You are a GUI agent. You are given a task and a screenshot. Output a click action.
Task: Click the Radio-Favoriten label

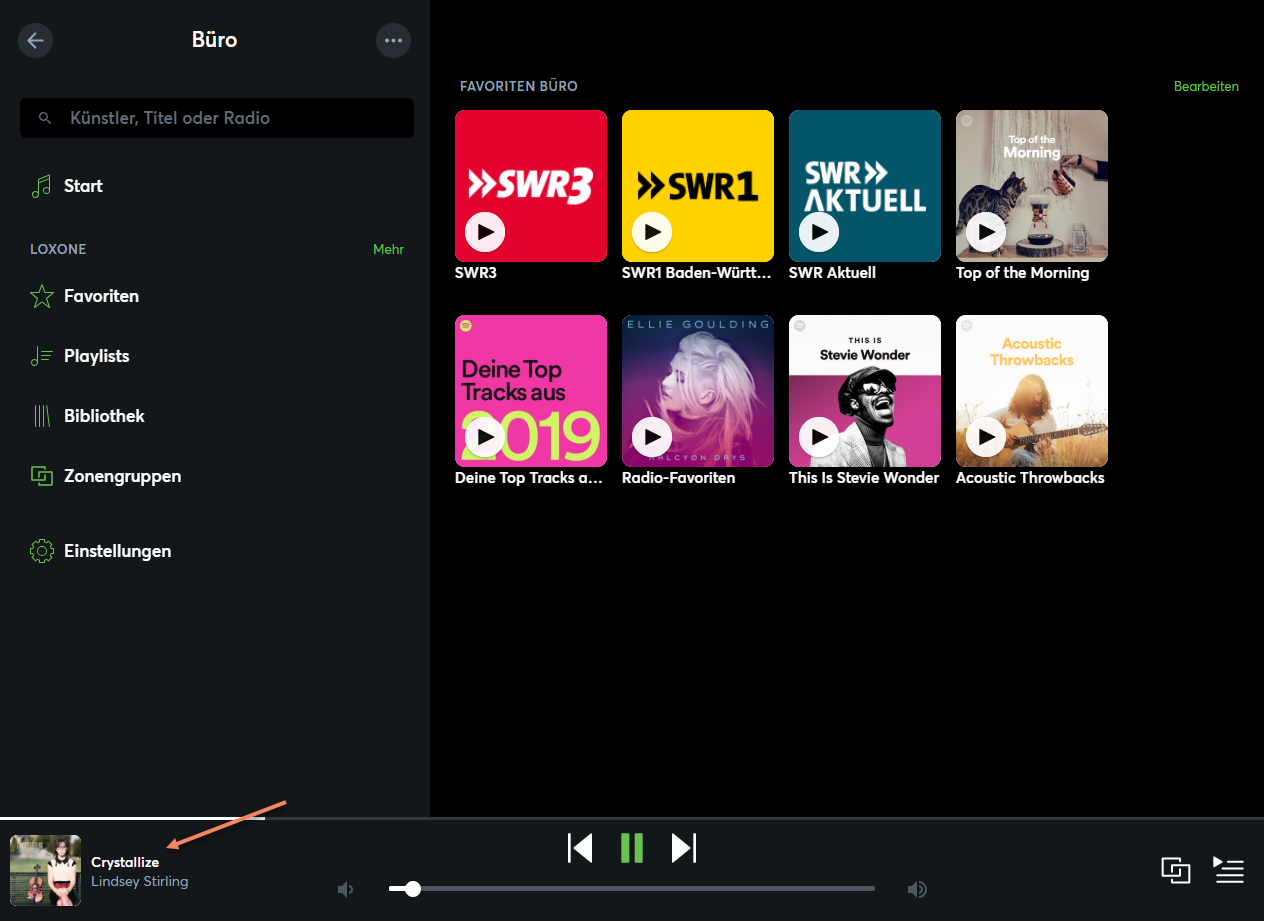pyautogui.click(x=678, y=478)
